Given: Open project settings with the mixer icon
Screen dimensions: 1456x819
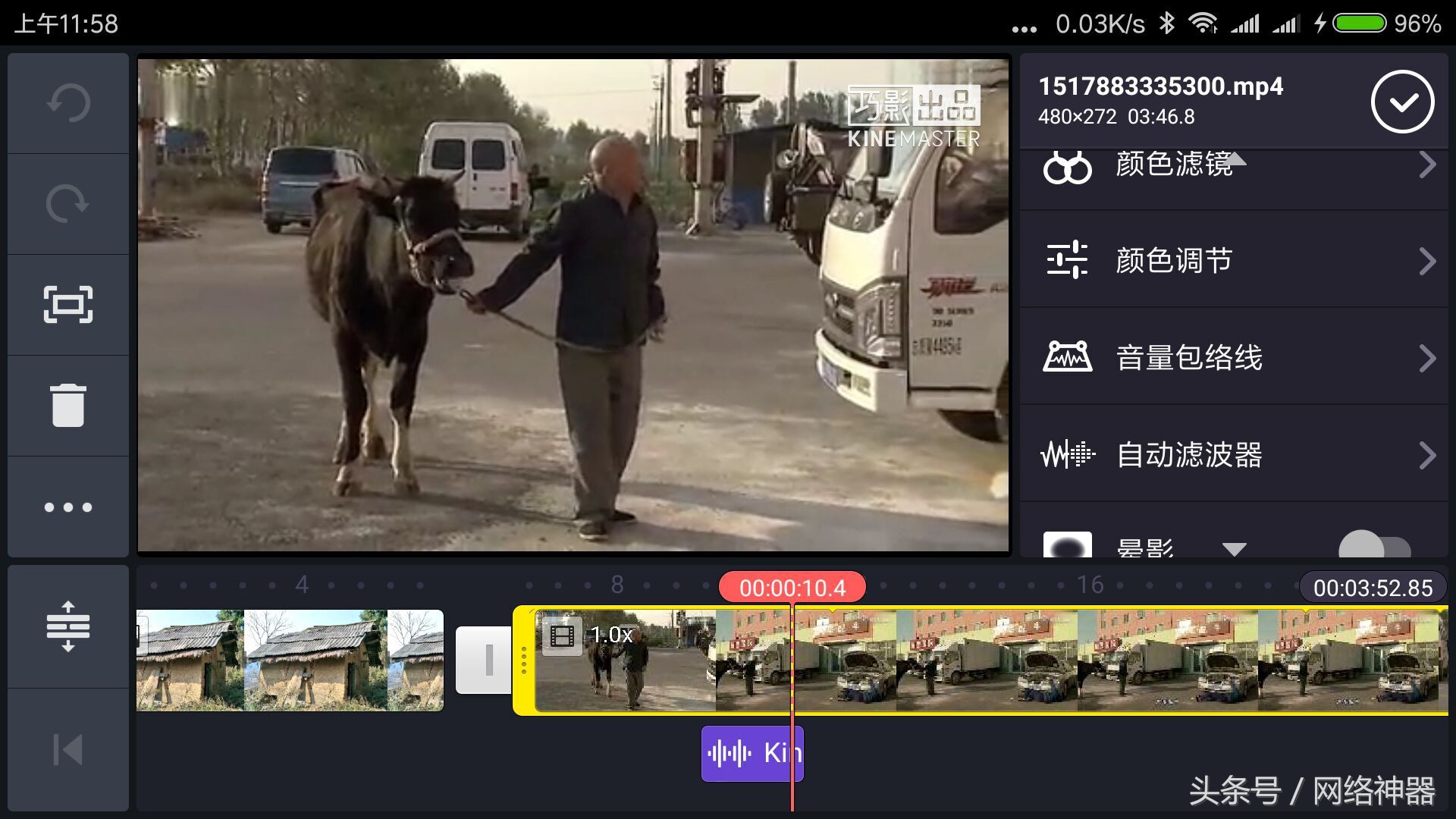Looking at the screenshot, I should click(x=67, y=626).
